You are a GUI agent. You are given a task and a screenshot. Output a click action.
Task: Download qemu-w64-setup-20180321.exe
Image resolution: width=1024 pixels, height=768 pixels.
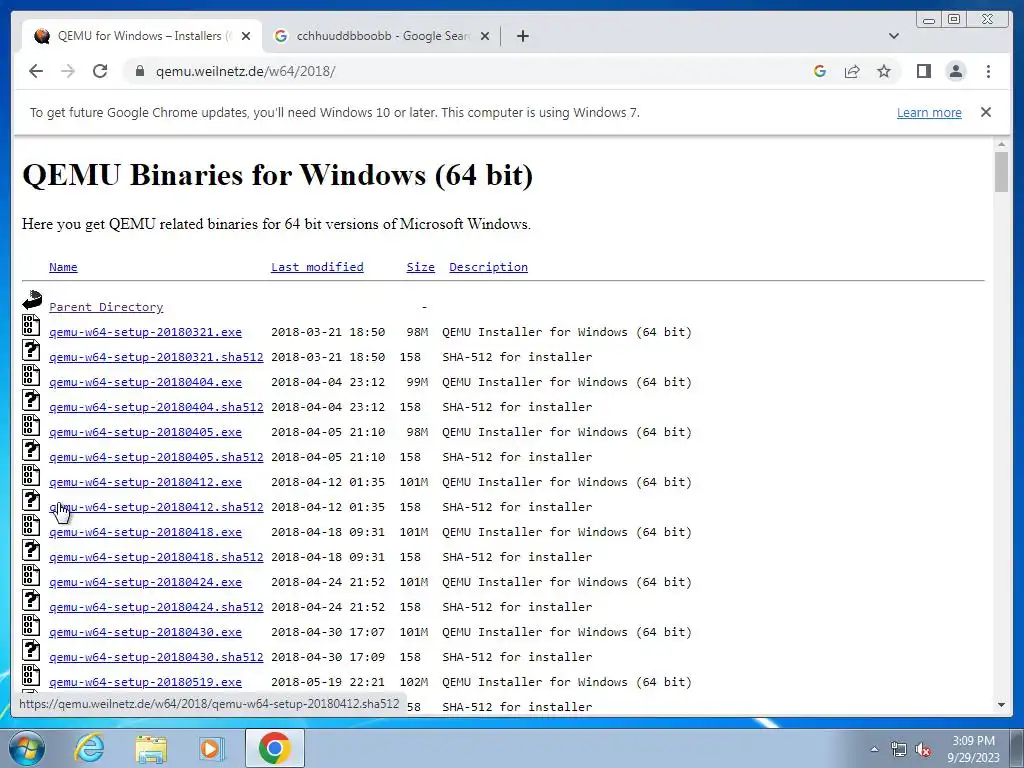coord(145,332)
